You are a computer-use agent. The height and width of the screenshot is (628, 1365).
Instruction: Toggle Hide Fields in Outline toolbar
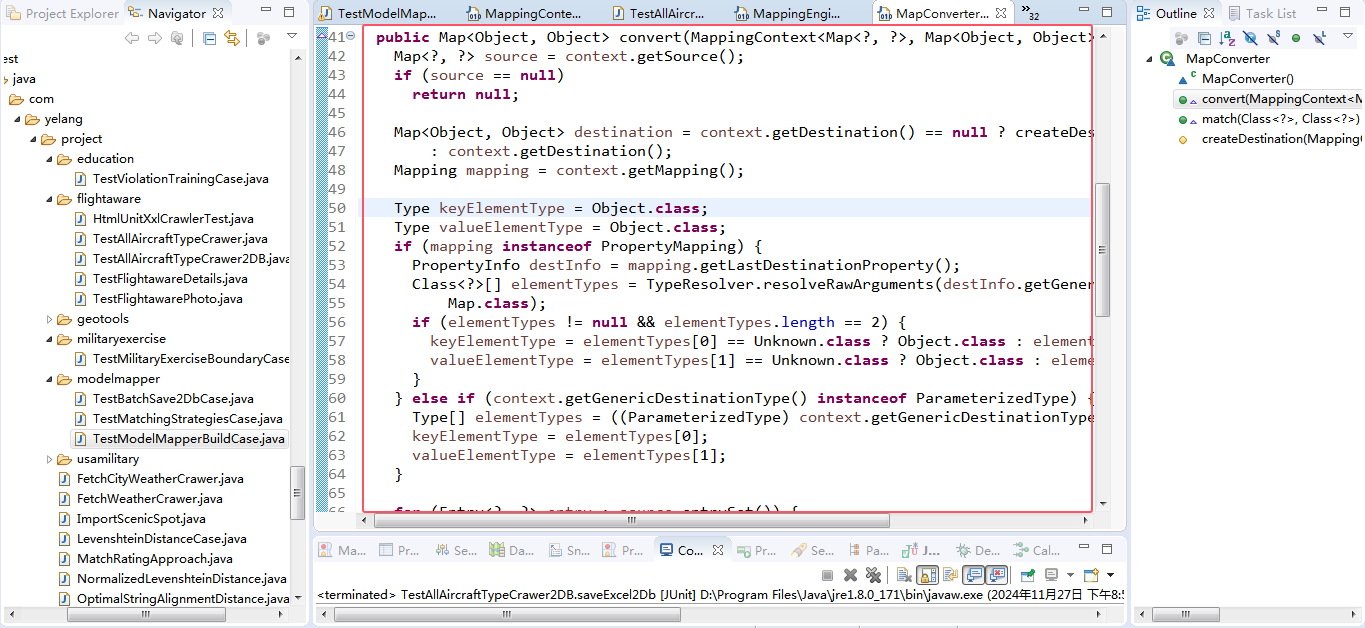click(x=1250, y=38)
